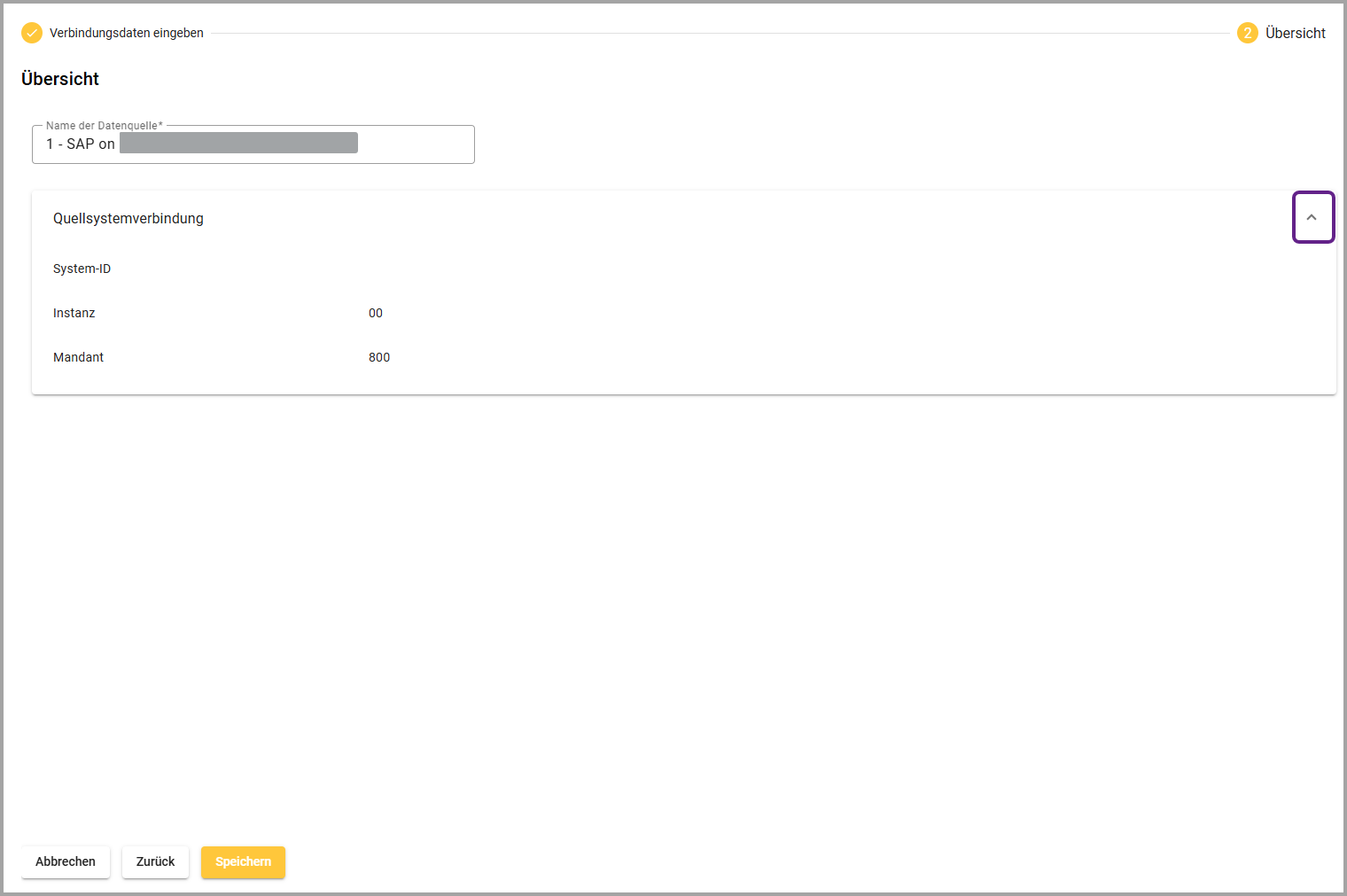Click the Instanz label
The image size is (1347, 896).
74,313
